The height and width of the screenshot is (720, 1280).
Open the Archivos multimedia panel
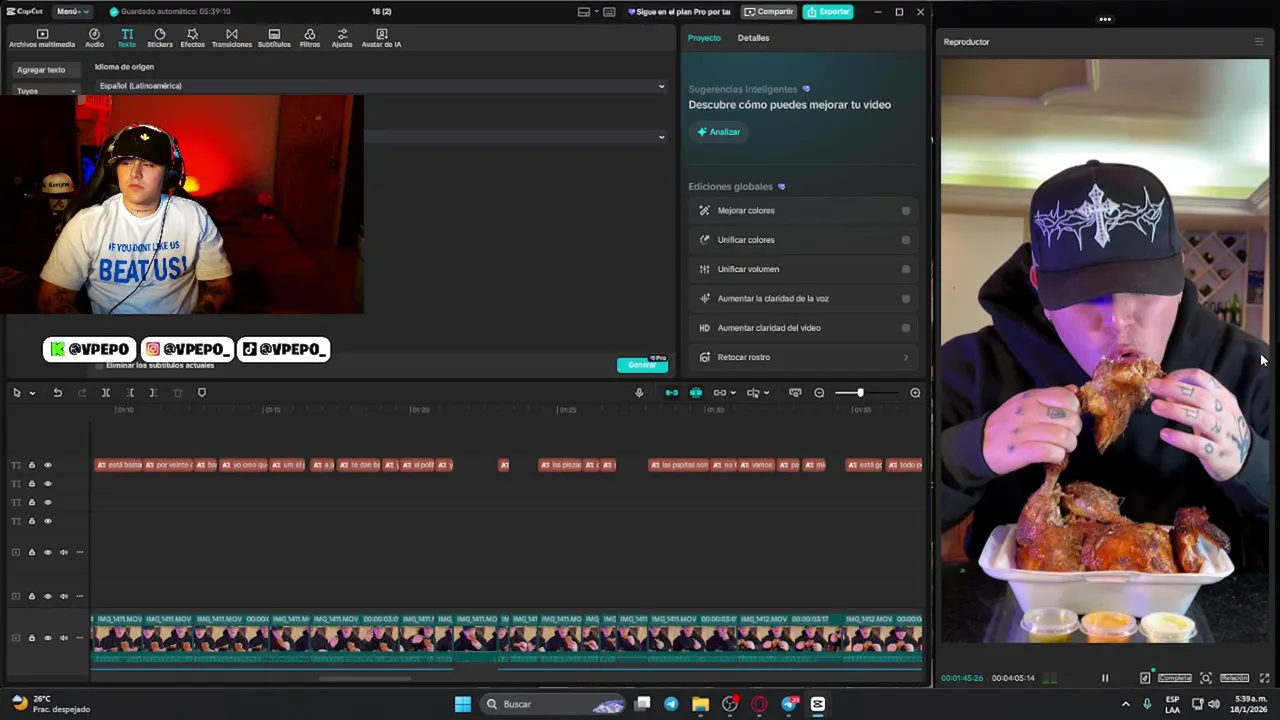[42, 38]
